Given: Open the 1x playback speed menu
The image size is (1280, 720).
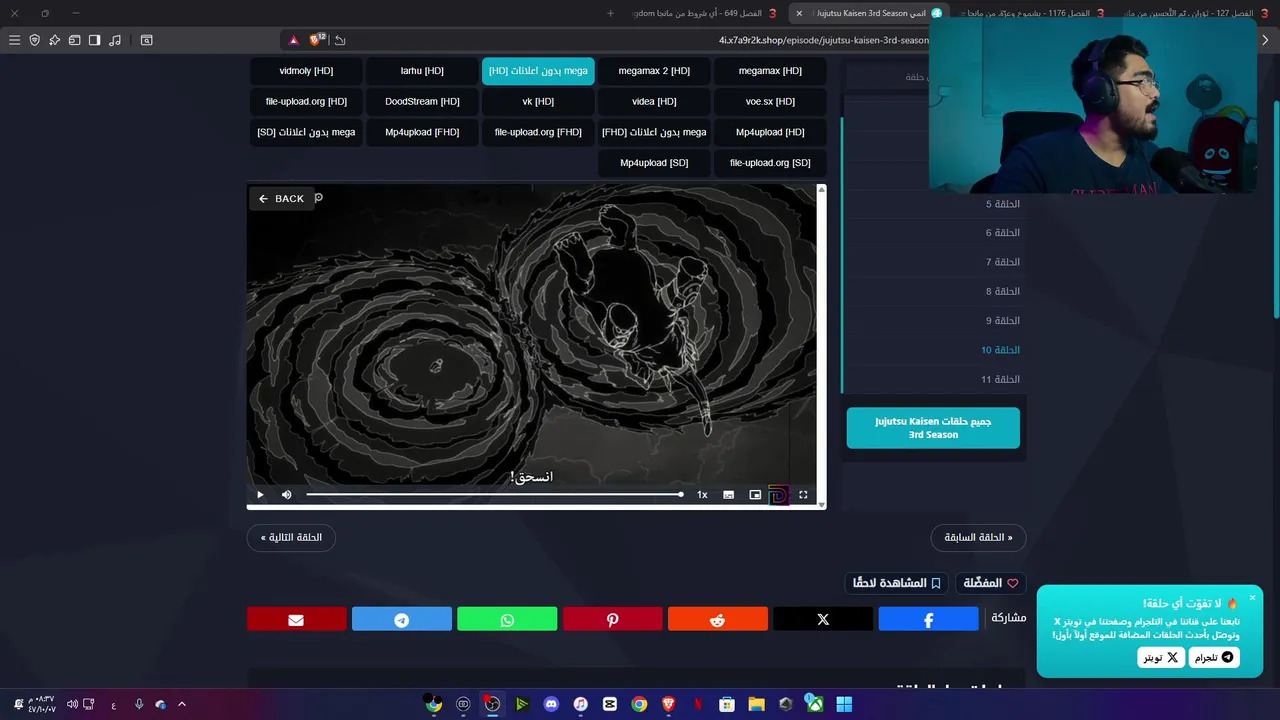Looking at the screenshot, I should [702, 495].
